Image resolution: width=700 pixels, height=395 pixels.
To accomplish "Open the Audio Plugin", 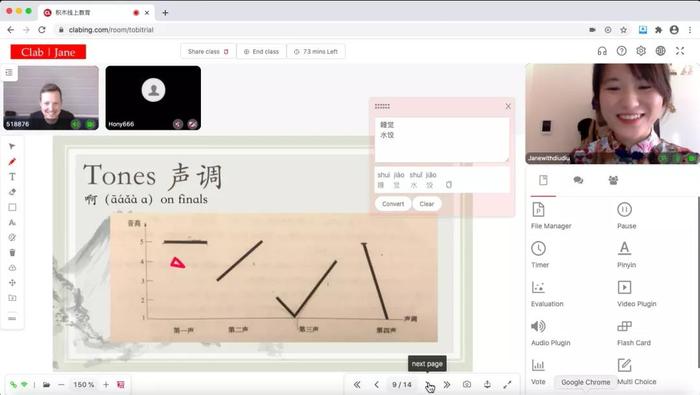I will [x=550, y=332].
